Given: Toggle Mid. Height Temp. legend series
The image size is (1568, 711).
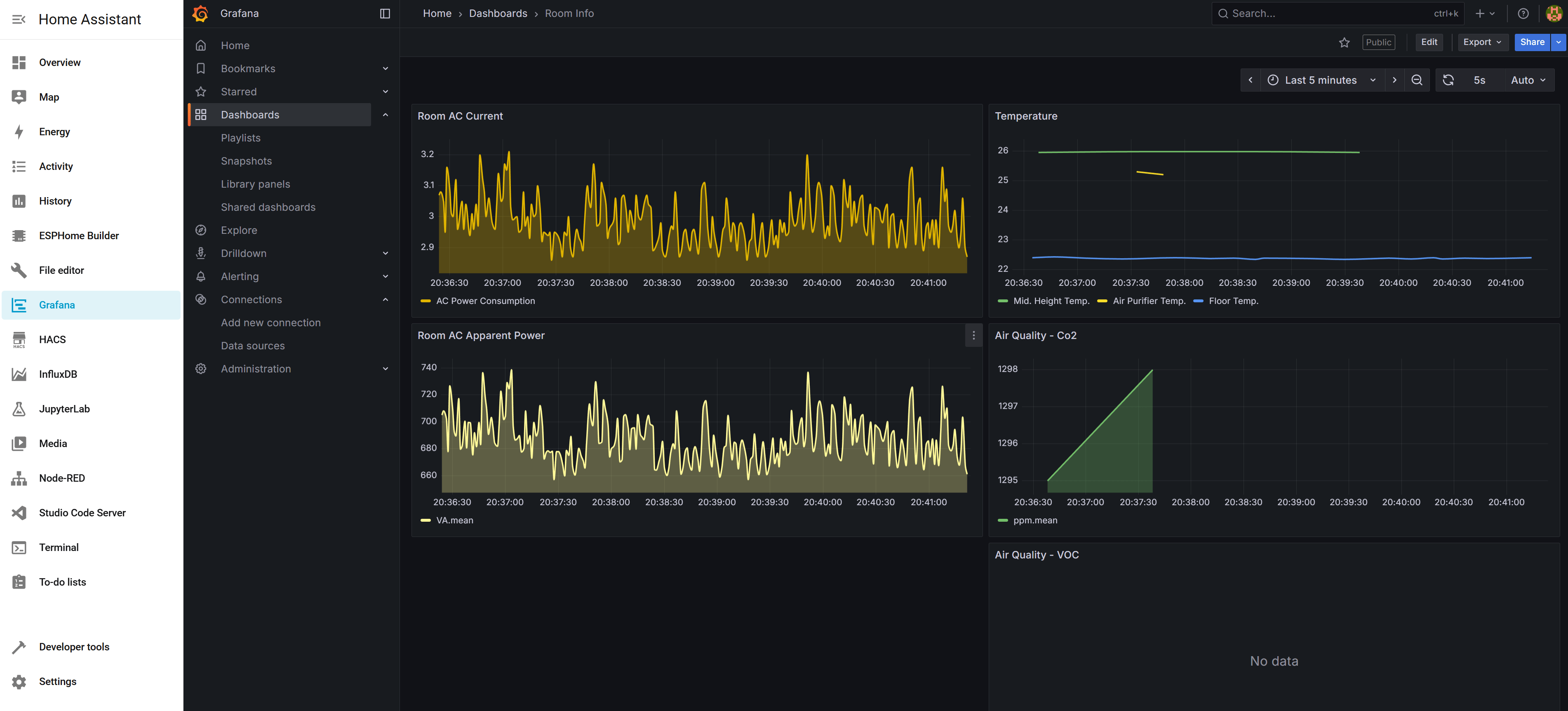Looking at the screenshot, I should tap(1051, 301).
